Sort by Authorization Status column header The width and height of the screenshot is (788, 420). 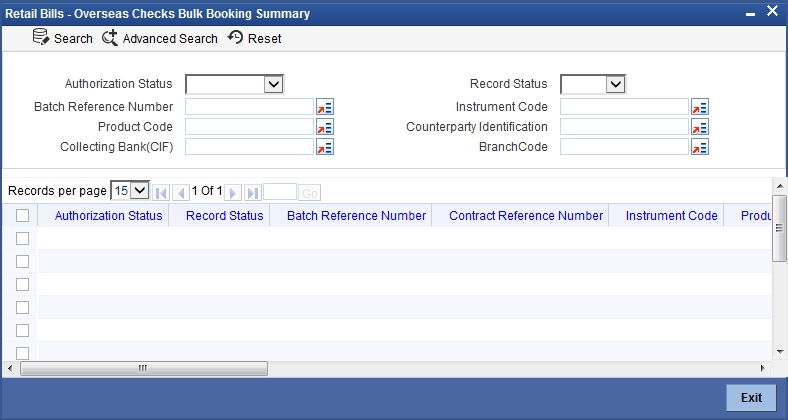[109, 216]
